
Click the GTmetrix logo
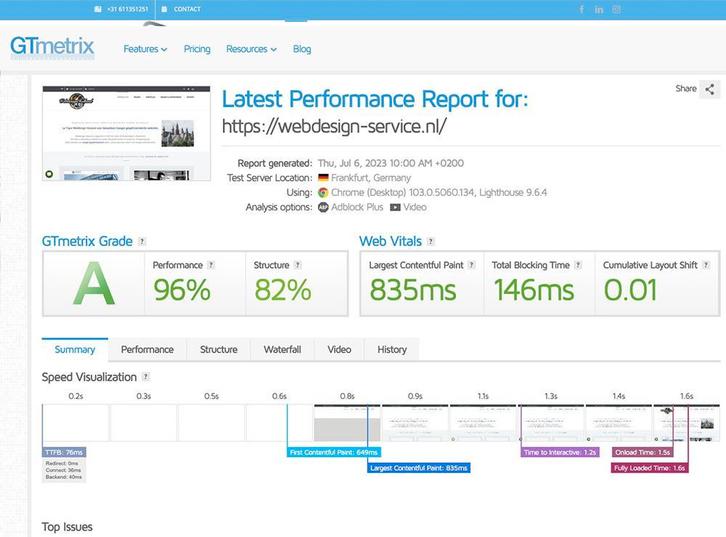(x=52, y=47)
